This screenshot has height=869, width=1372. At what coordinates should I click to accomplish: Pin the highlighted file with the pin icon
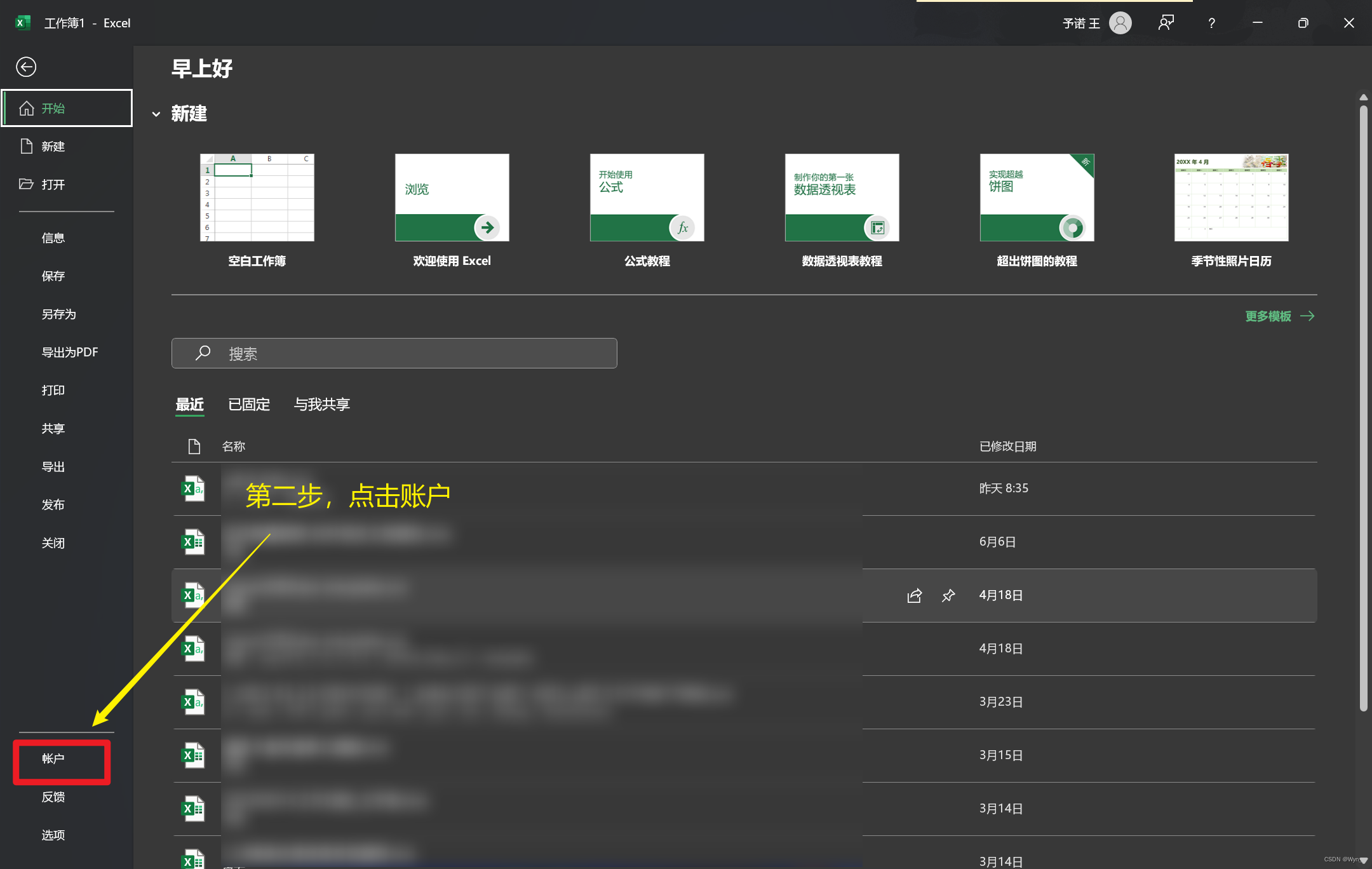(948, 595)
